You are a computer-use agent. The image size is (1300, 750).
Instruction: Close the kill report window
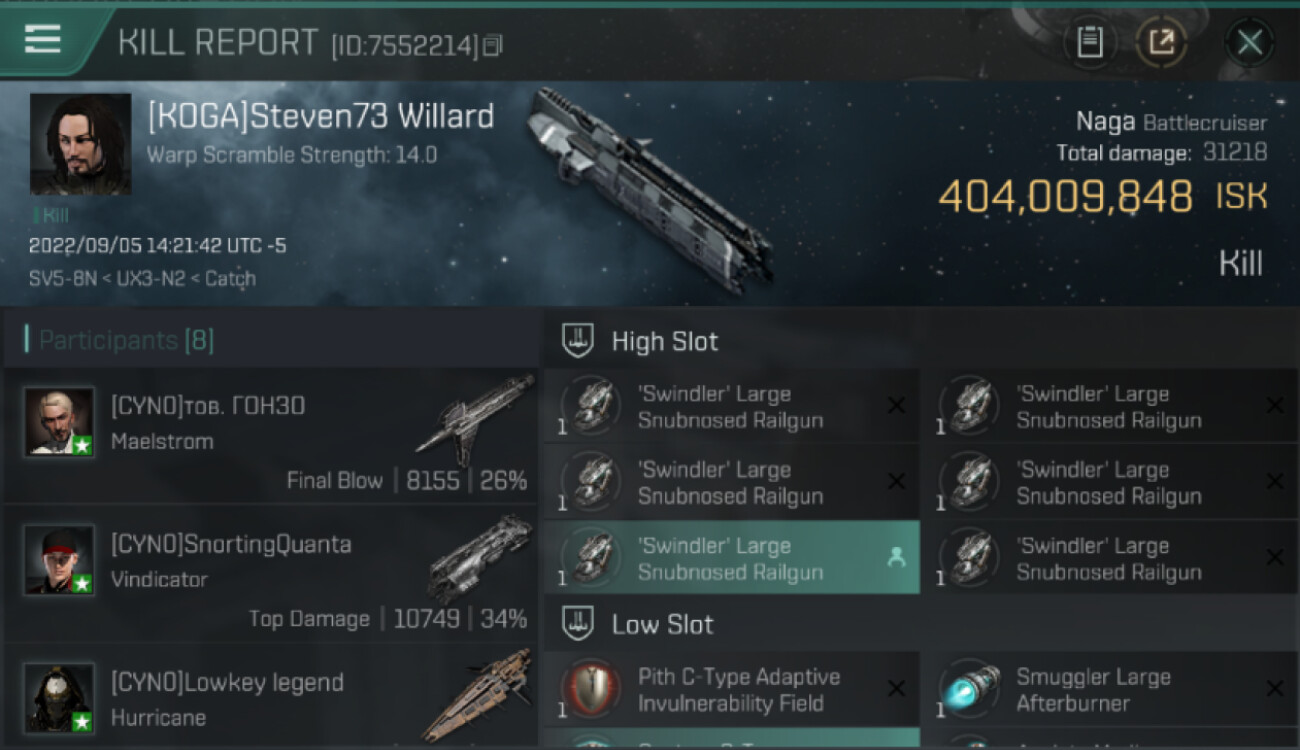click(x=1249, y=42)
